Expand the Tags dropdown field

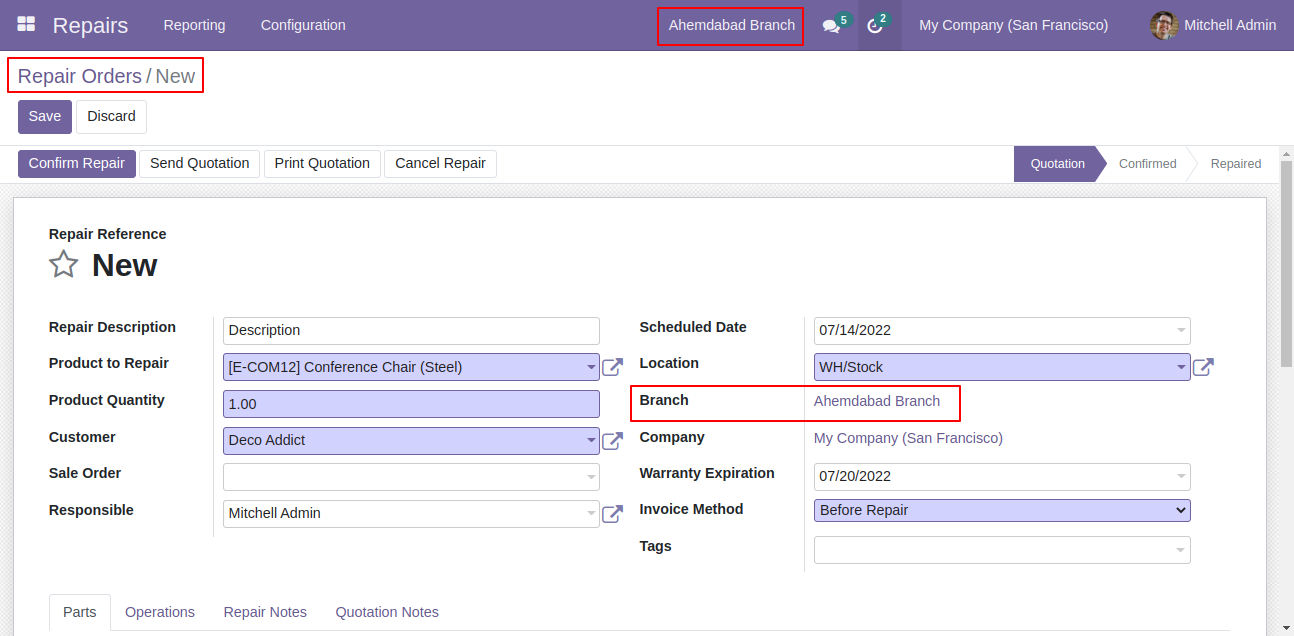pyautogui.click(x=1001, y=550)
